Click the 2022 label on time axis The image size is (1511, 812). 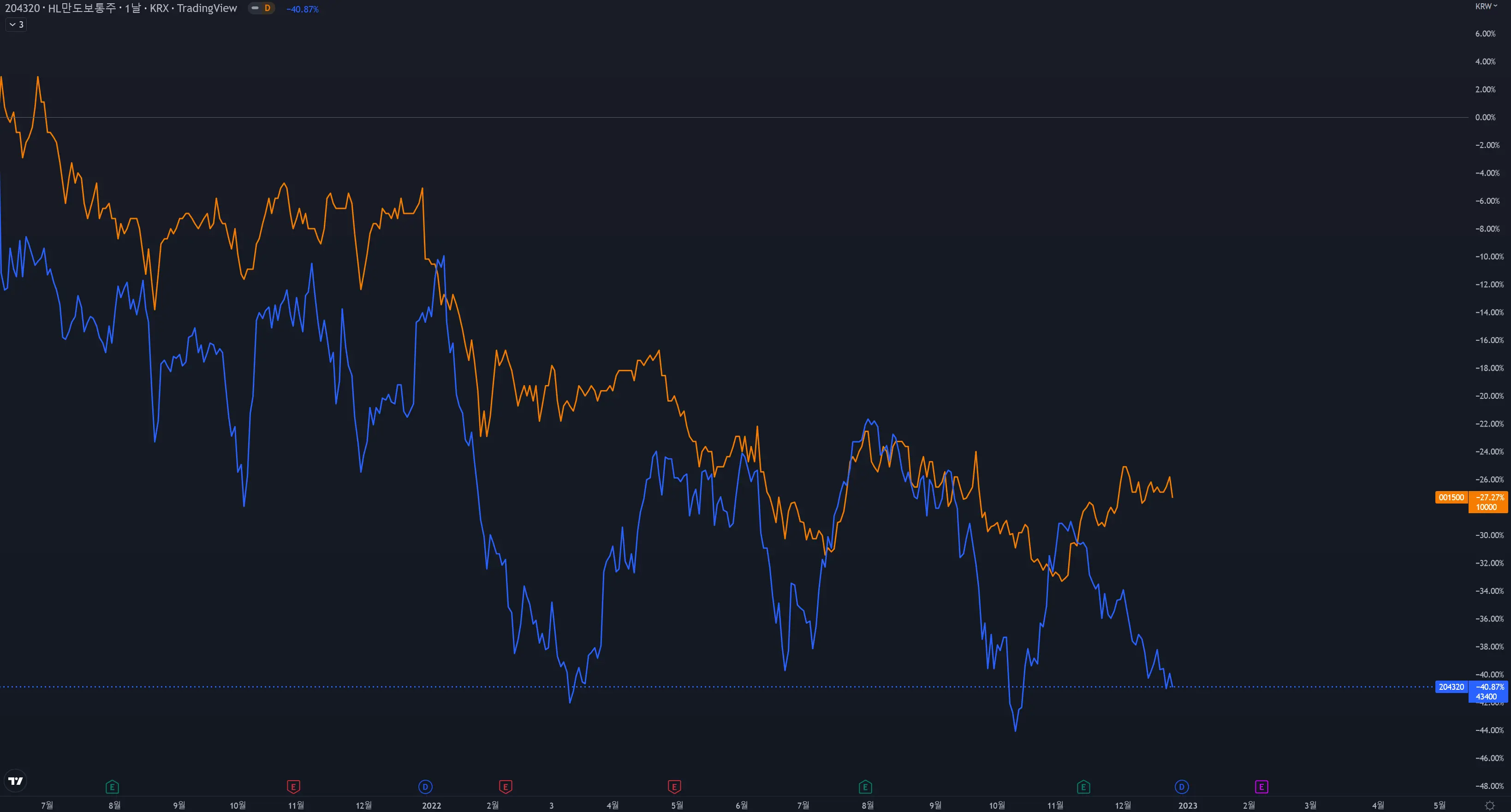431,806
